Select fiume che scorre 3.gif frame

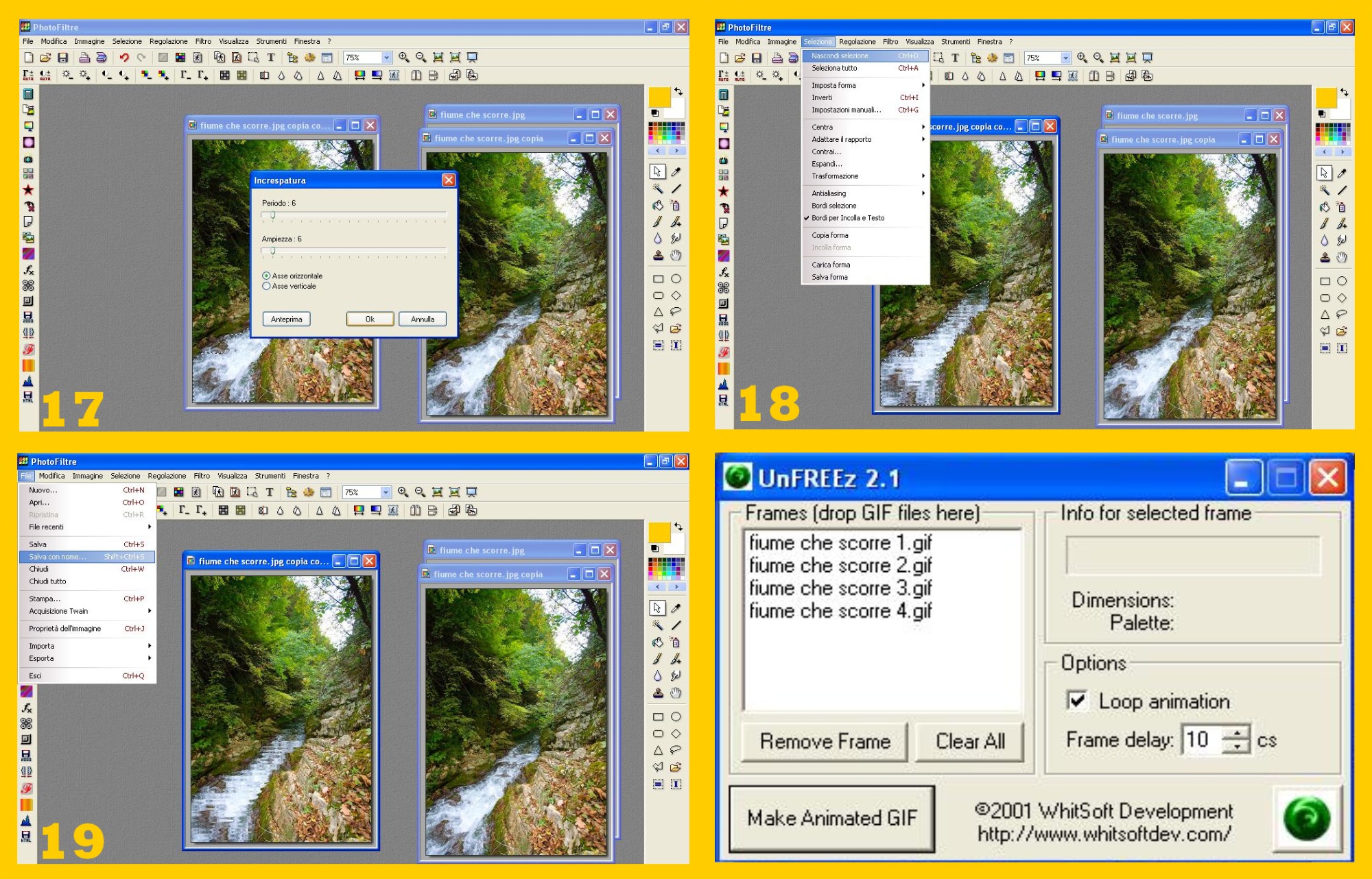tap(840, 588)
